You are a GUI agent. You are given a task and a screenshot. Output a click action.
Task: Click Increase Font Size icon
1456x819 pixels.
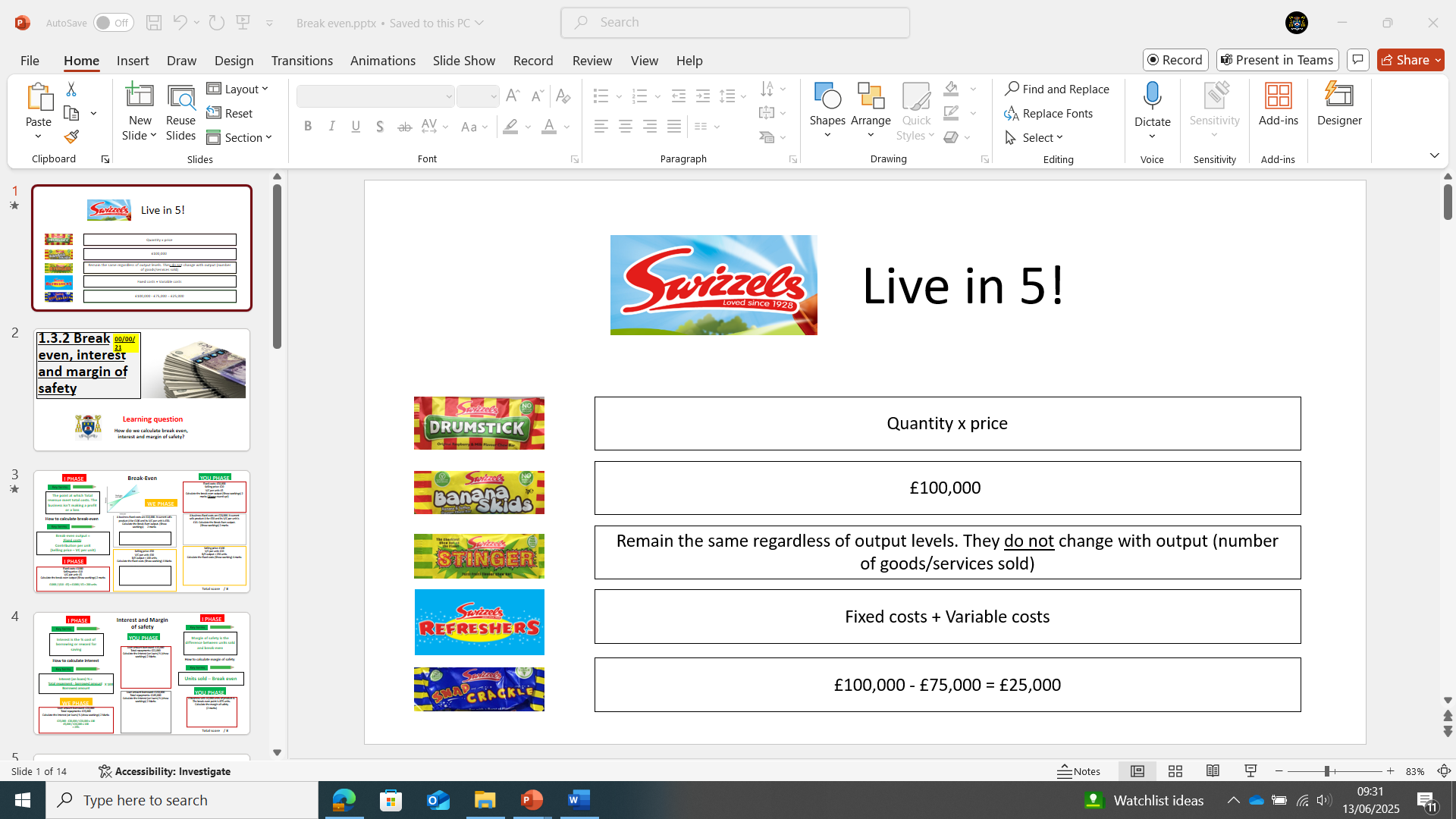(x=513, y=96)
